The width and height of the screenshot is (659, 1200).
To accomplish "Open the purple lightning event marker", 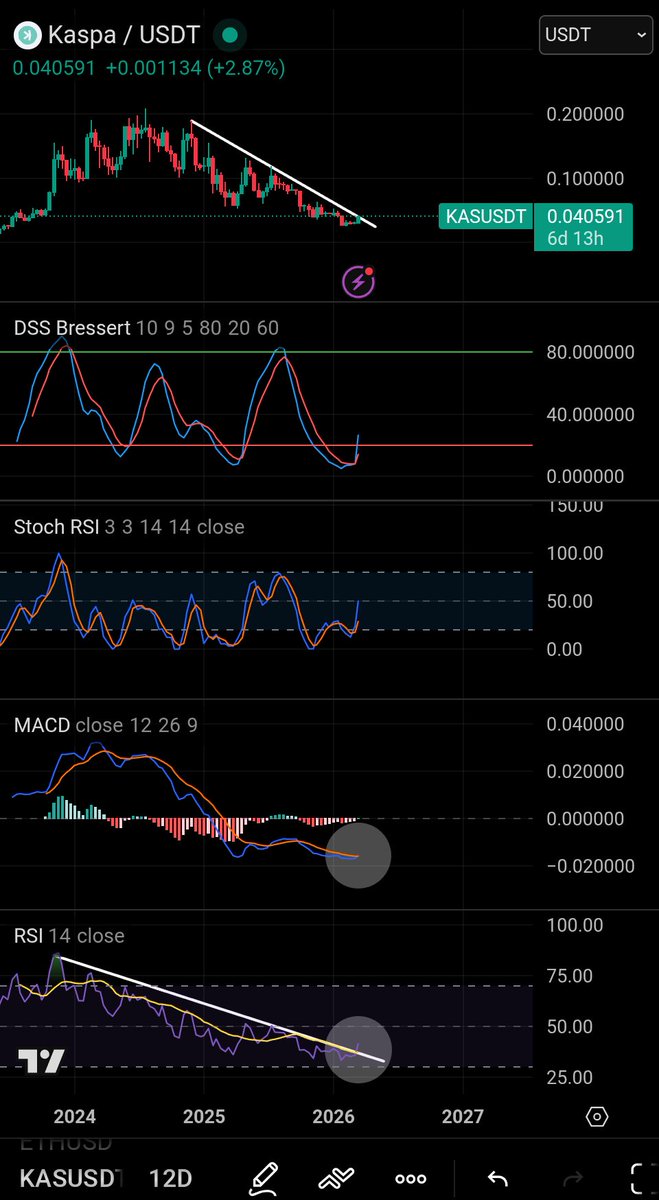I will click(x=359, y=283).
